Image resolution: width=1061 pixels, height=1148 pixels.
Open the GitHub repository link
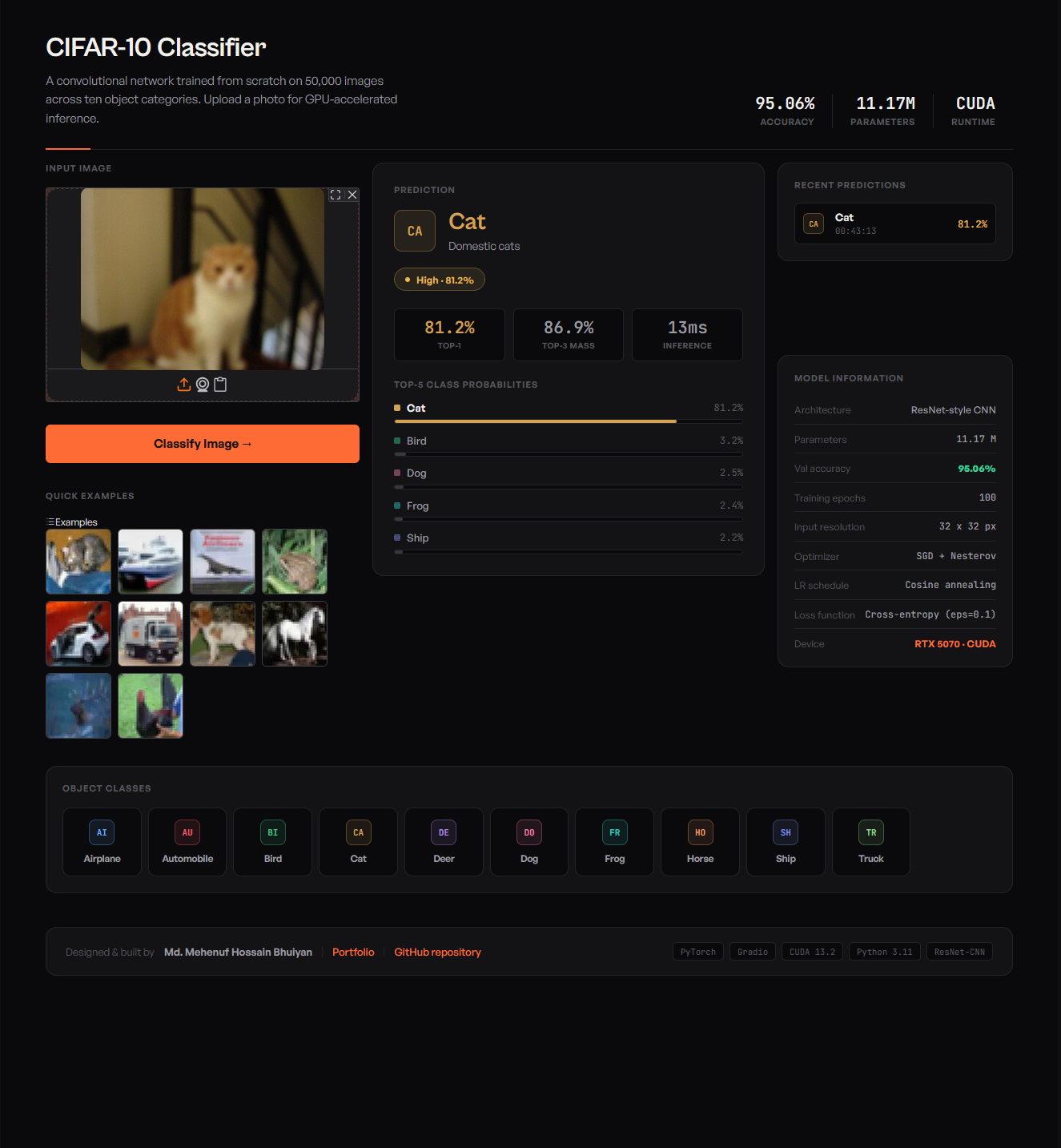coord(437,952)
